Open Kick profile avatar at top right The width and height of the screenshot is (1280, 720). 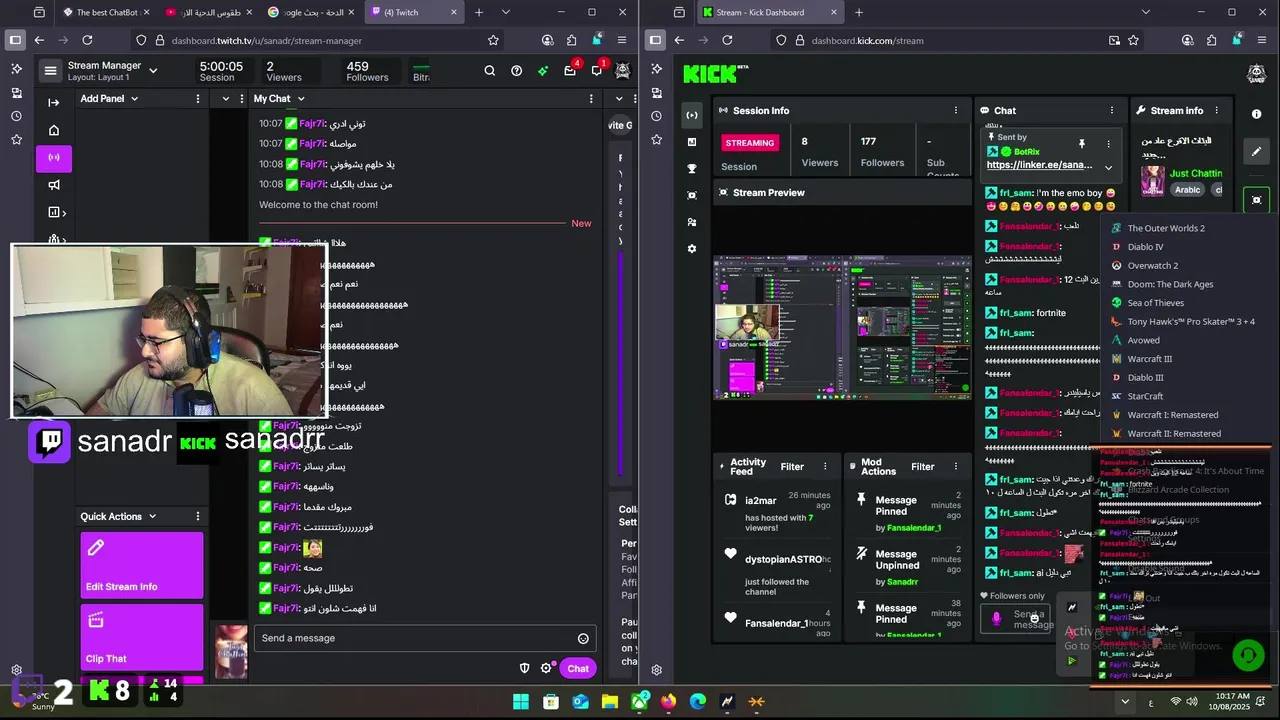(1257, 73)
